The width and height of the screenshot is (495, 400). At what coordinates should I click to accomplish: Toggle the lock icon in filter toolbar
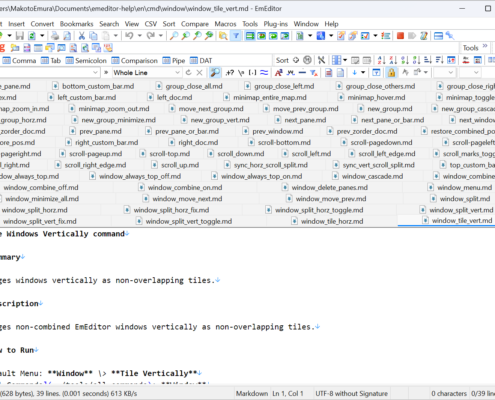pos(391,72)
